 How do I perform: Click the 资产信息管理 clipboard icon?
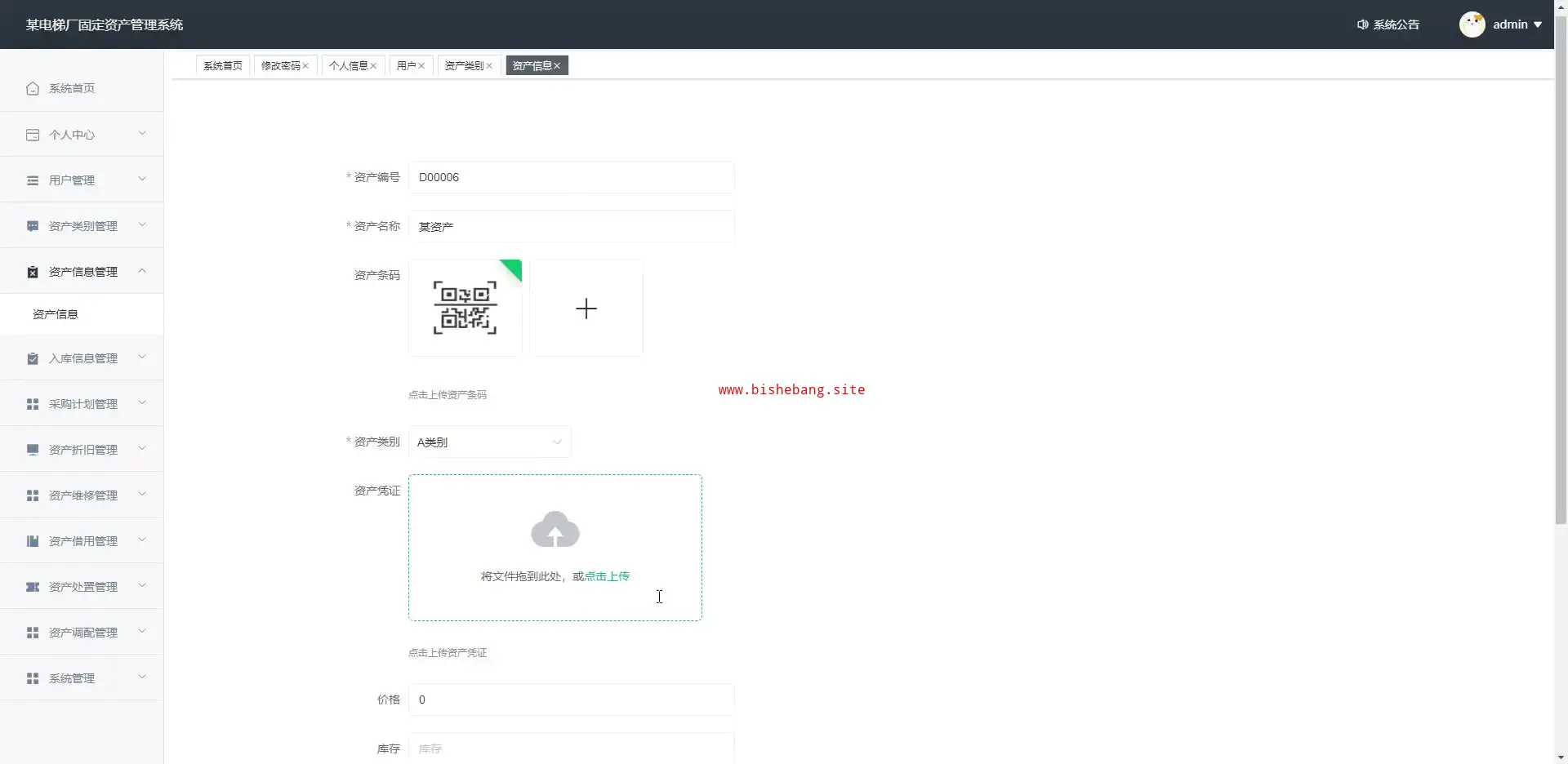[x=33, y=272]
